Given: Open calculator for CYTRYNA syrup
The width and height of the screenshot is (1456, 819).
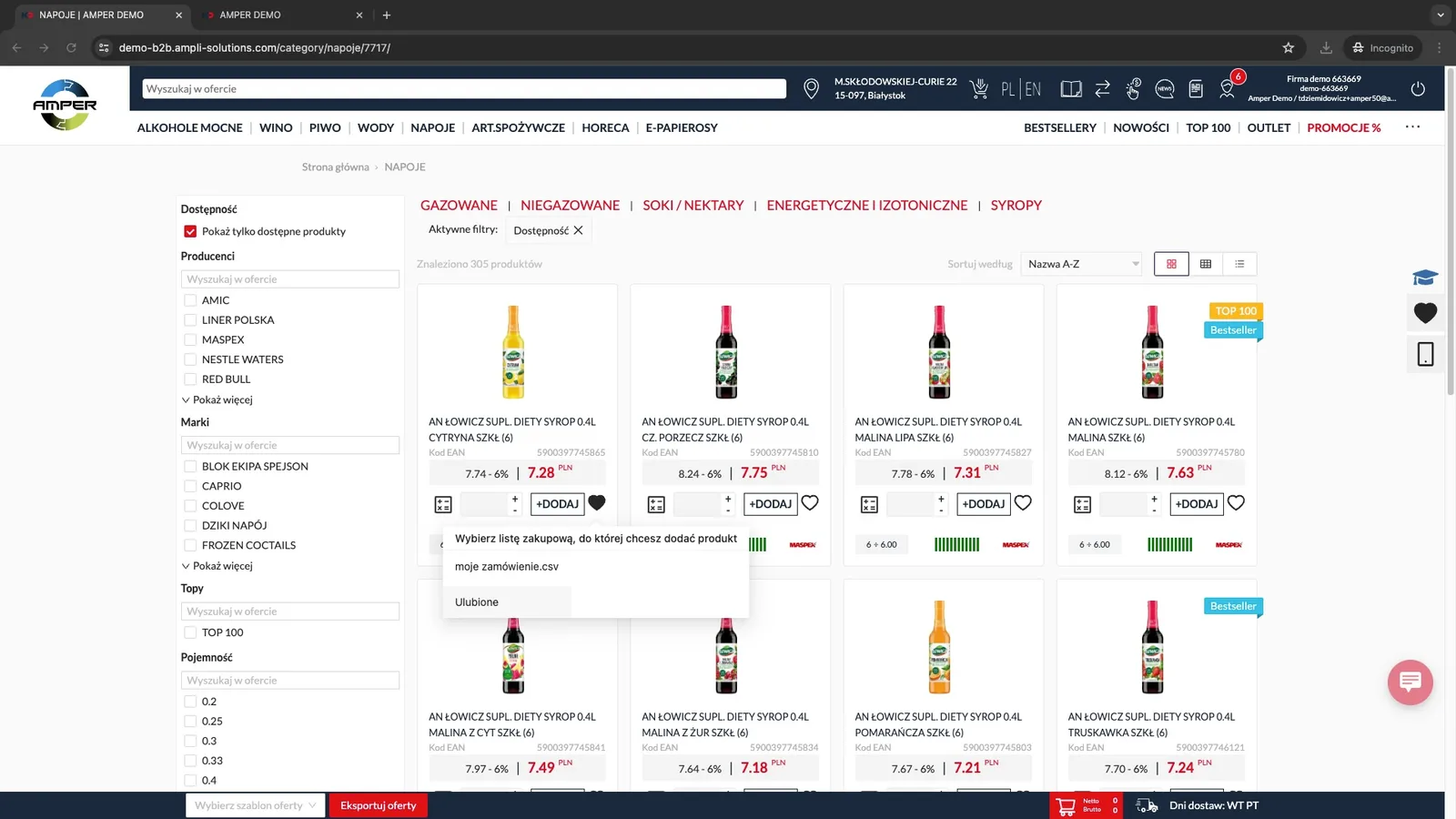Looking at the screenshot, I should (x=443, y=504).
